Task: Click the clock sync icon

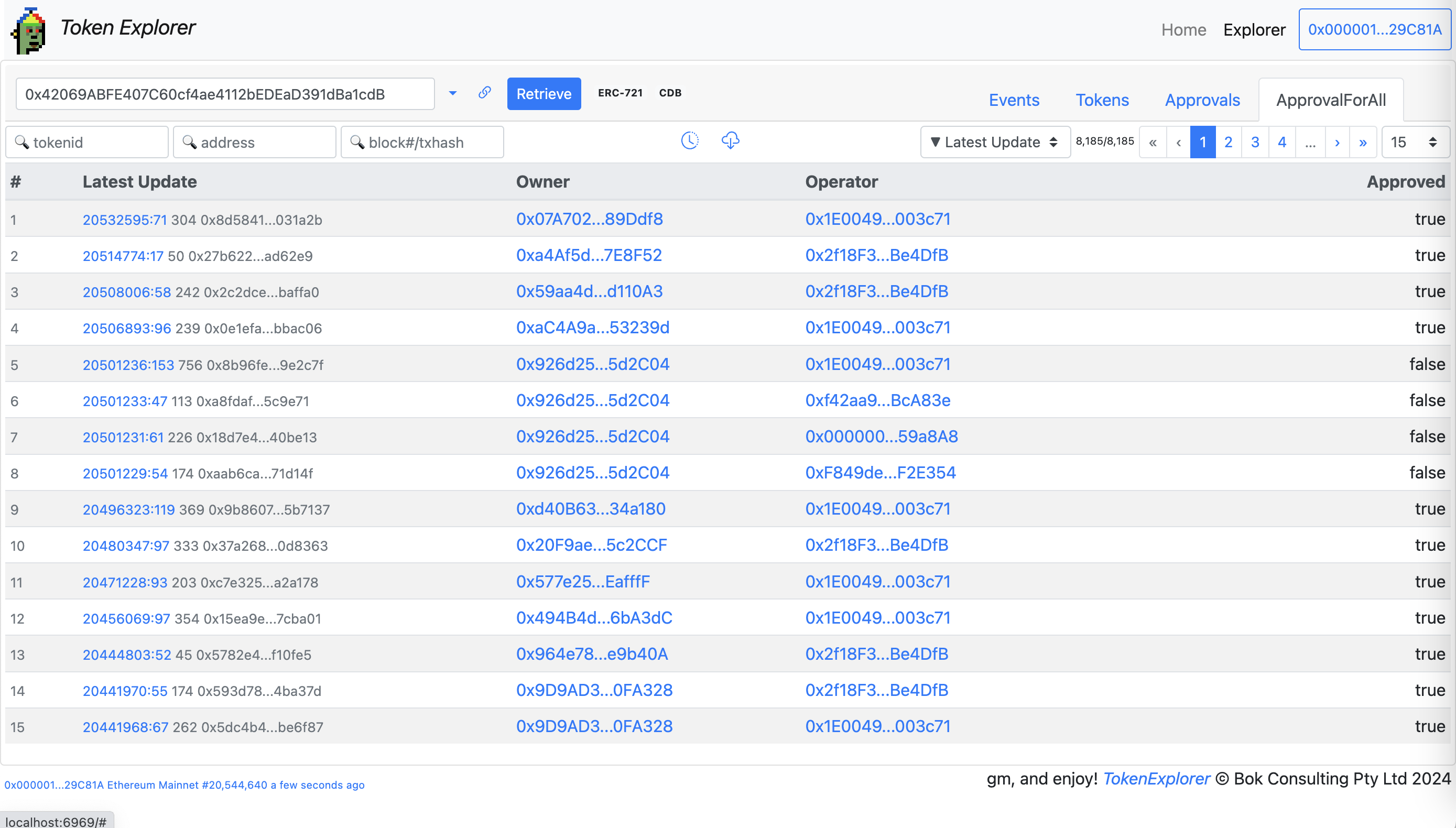Action: [x=689, y=140]
